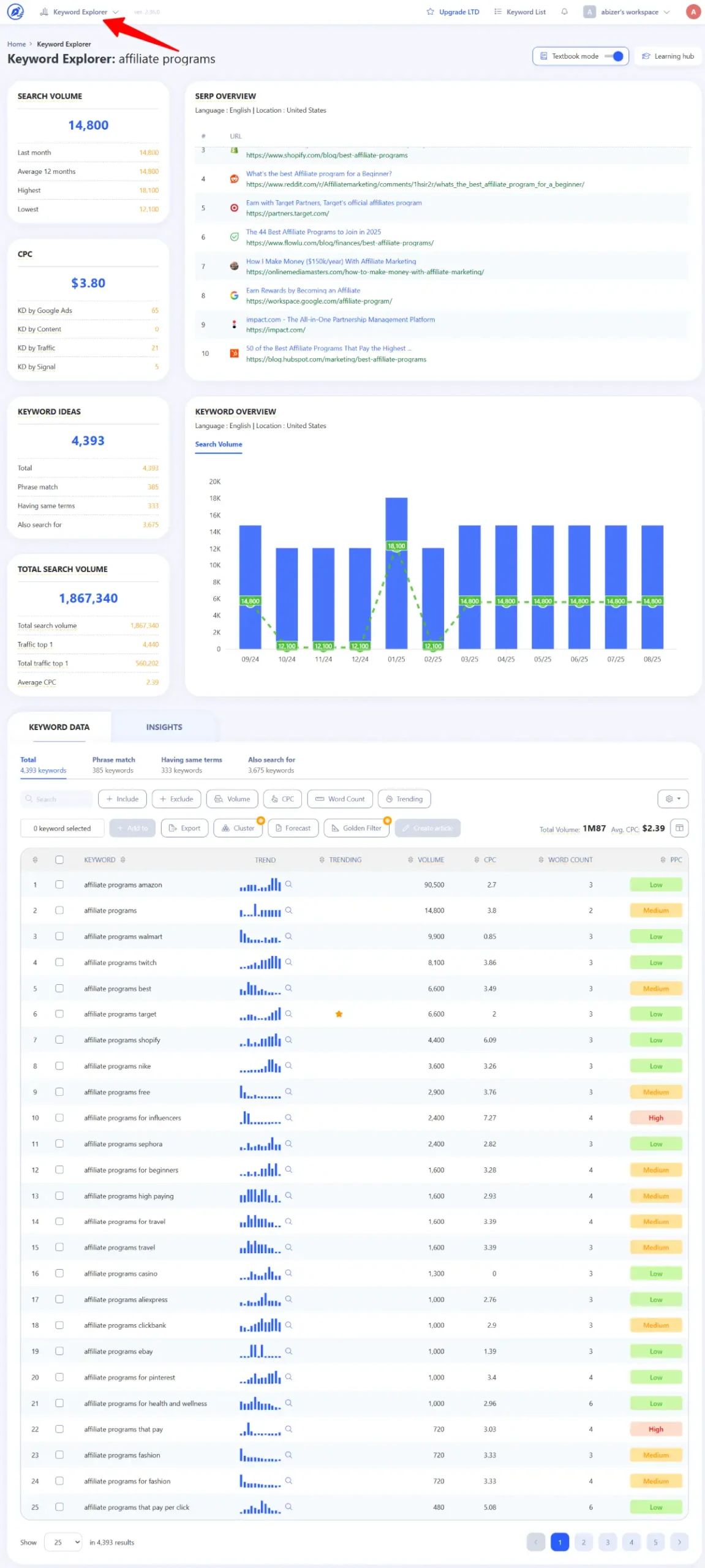Check the box for affiliate programs walmart
Viewport: 705px width, 1568px height.
(x=59, y=936)
